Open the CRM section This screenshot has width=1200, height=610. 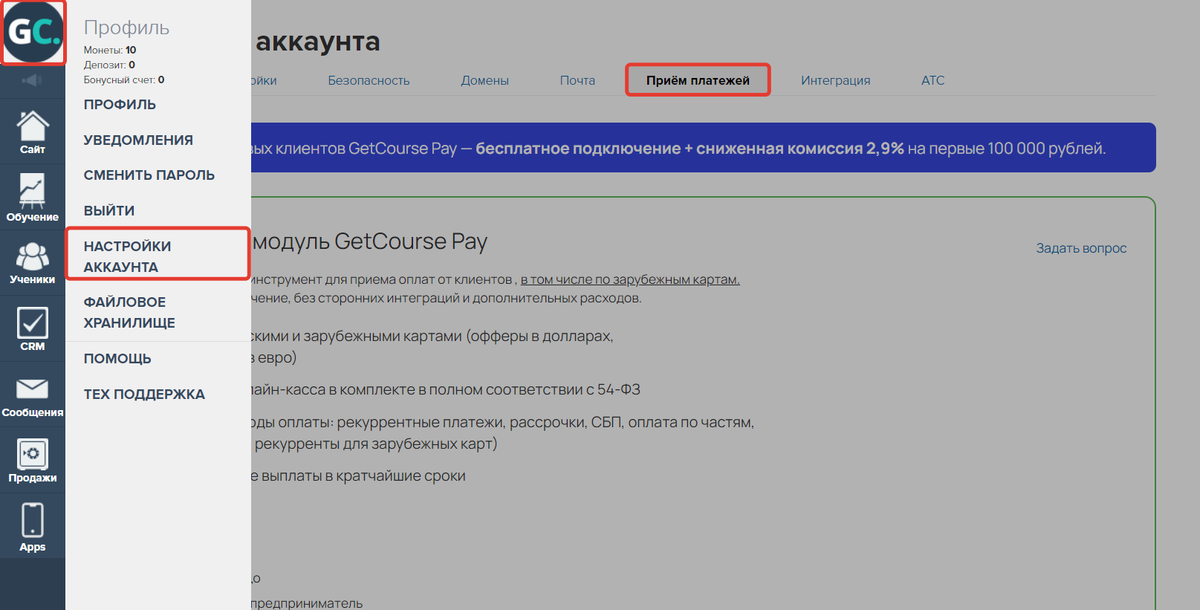pos(33,329)
